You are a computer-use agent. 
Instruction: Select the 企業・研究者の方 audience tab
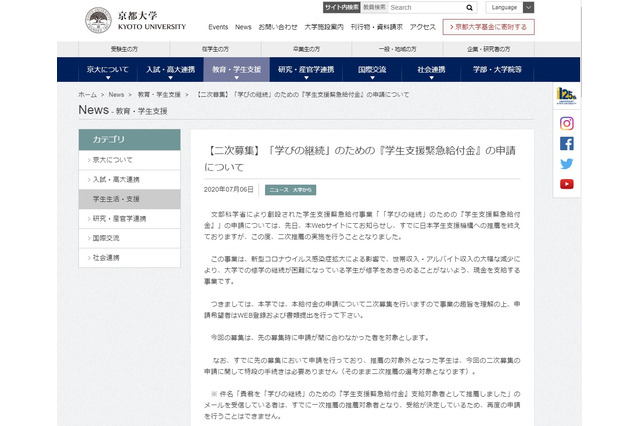pos(489,49)
